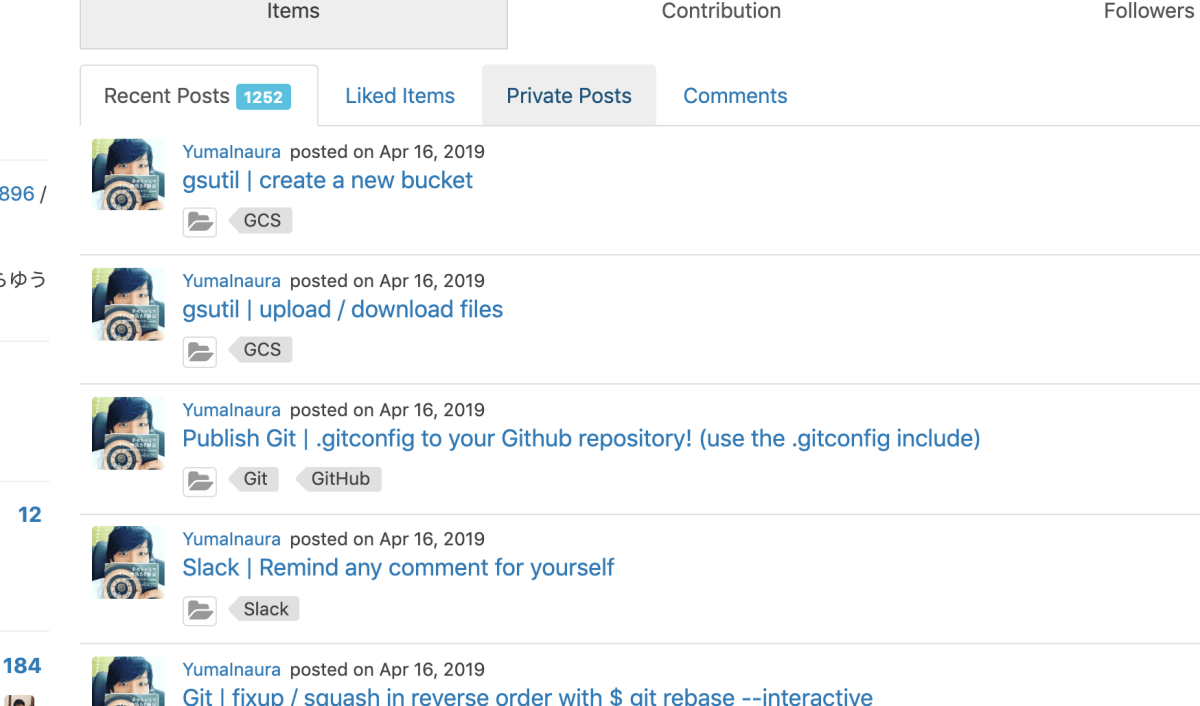The image size is (1200, 706).
Task: Click folder icon beside the Git tag
Action: pyautogui.click(x=200, y=481)
